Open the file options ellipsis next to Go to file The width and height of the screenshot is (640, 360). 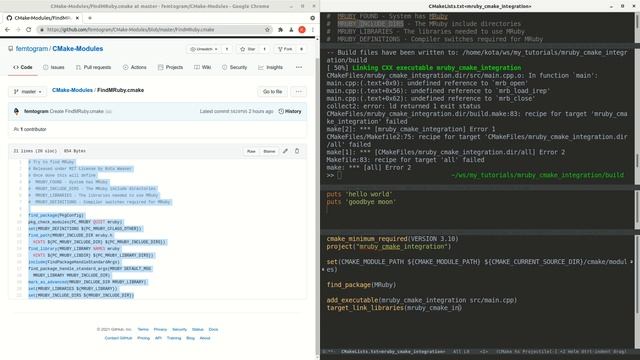click(299, 92)
